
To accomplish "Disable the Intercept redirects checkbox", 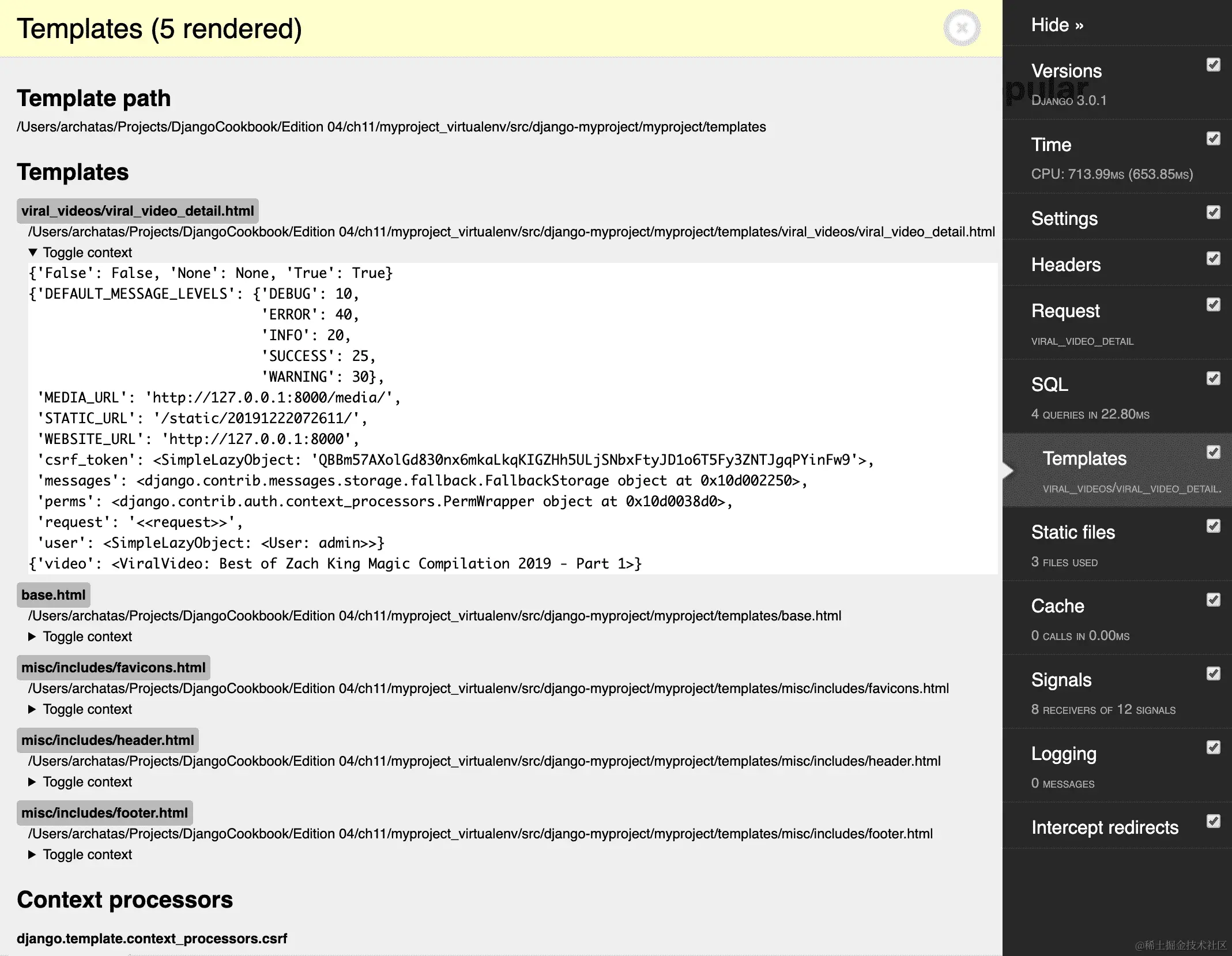I will 1213,821.
